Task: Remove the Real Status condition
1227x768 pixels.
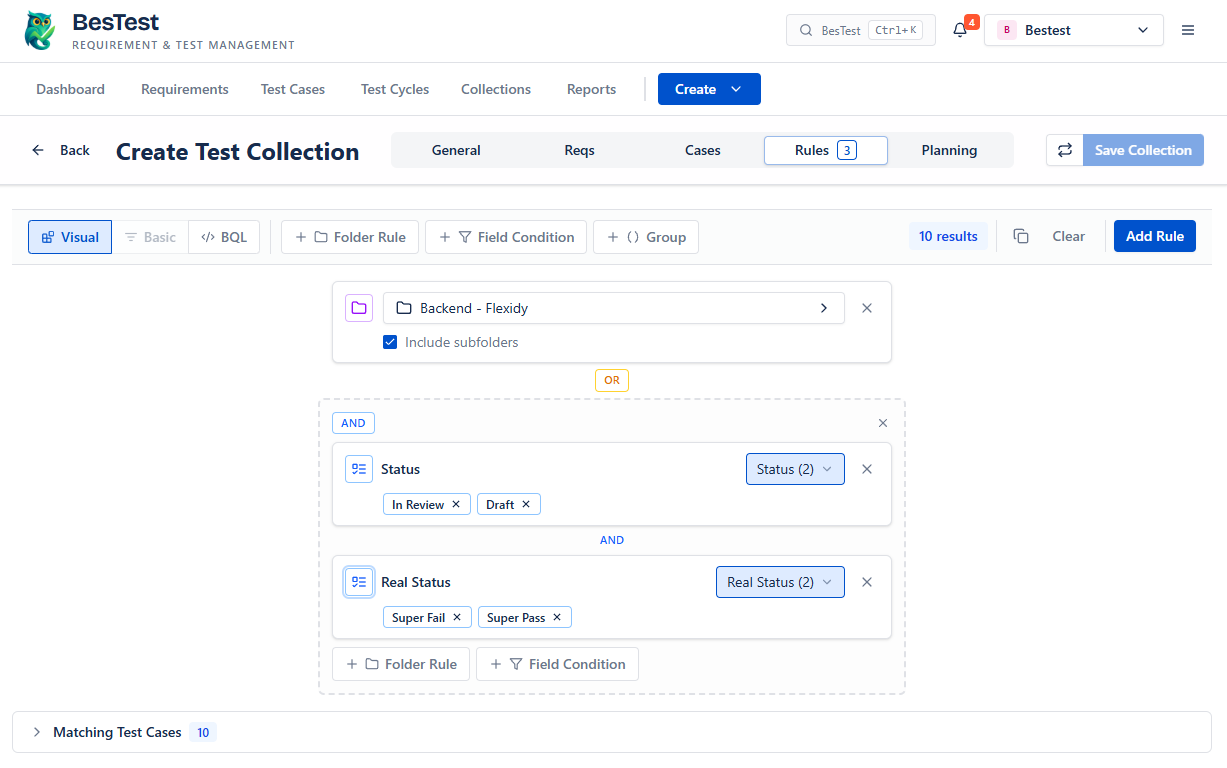Action: 867,582
